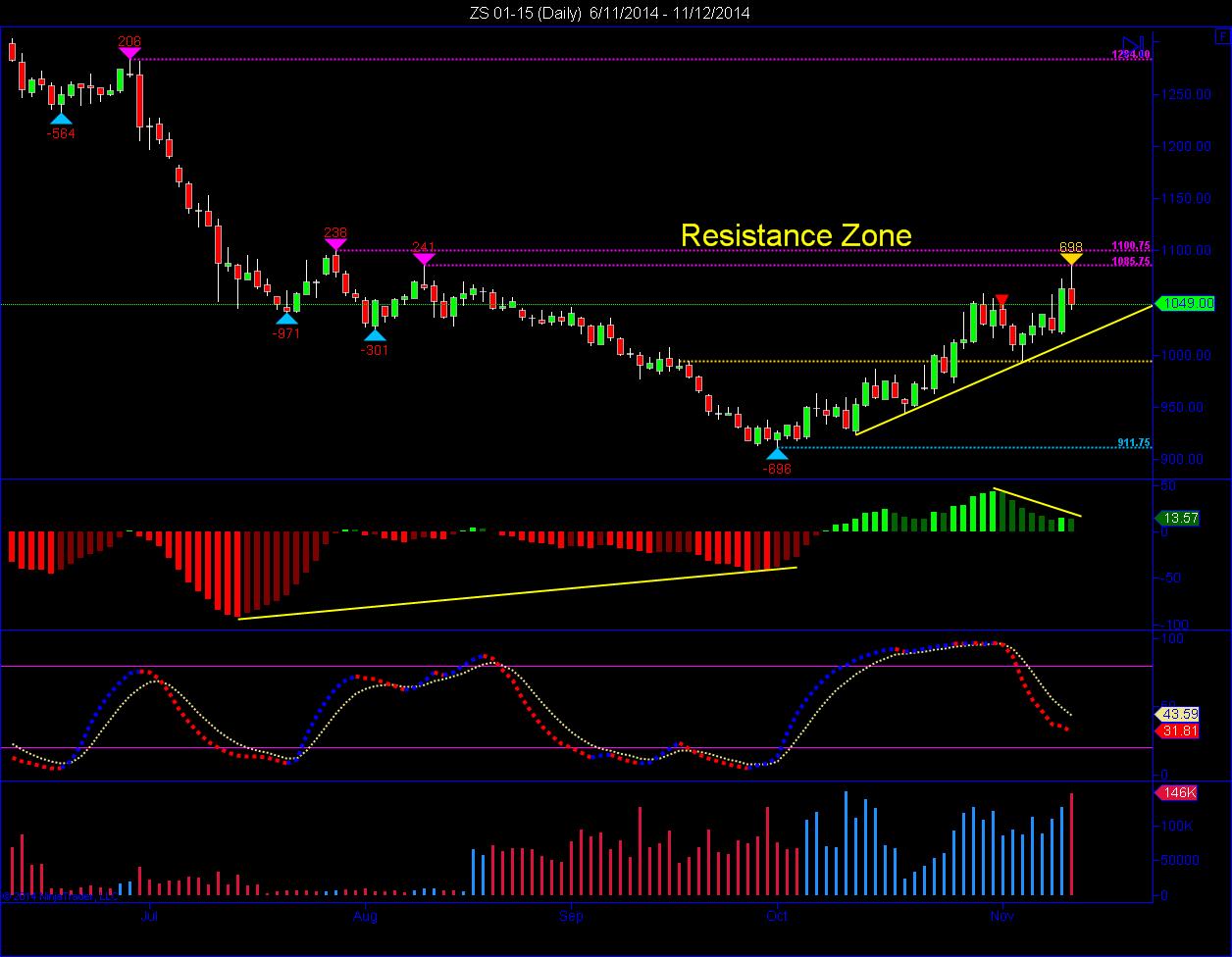
Task: Click the 1000.00 price axis label
Action: 1187,356
